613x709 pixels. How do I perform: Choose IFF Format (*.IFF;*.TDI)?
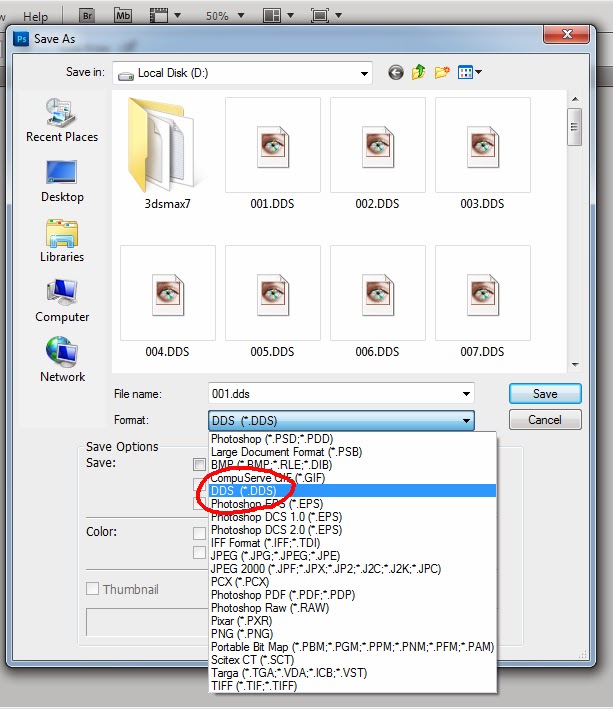tap(352, 543)
